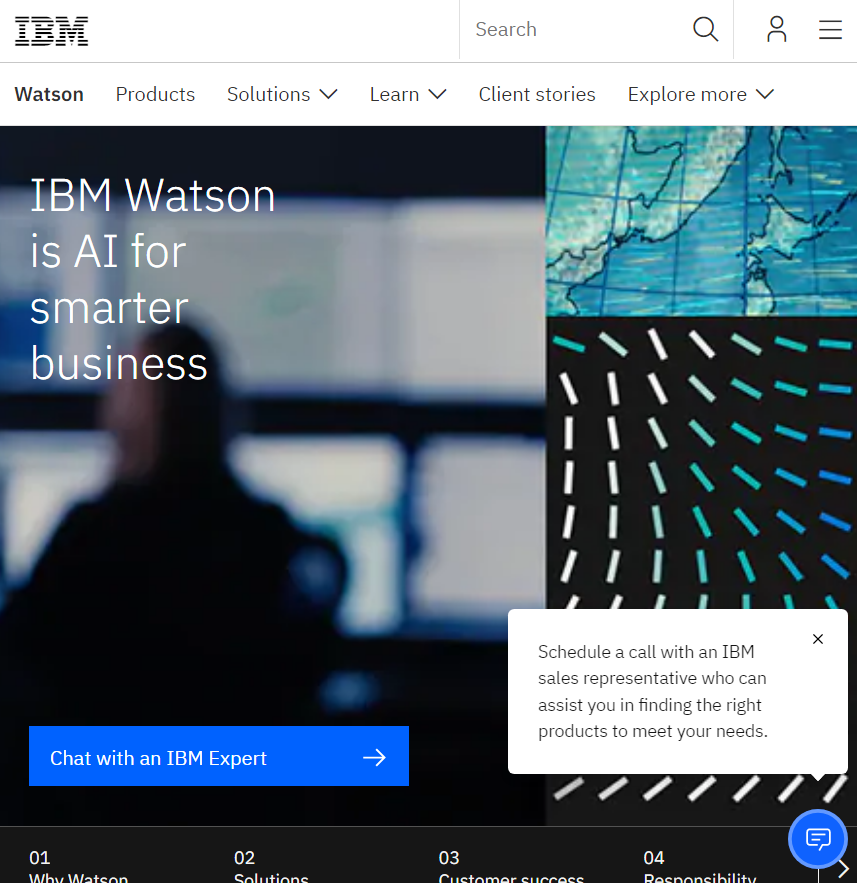Open the user profile icon
Image resolution: width=857 pixels, height=883 pixels.
(776, 29)
